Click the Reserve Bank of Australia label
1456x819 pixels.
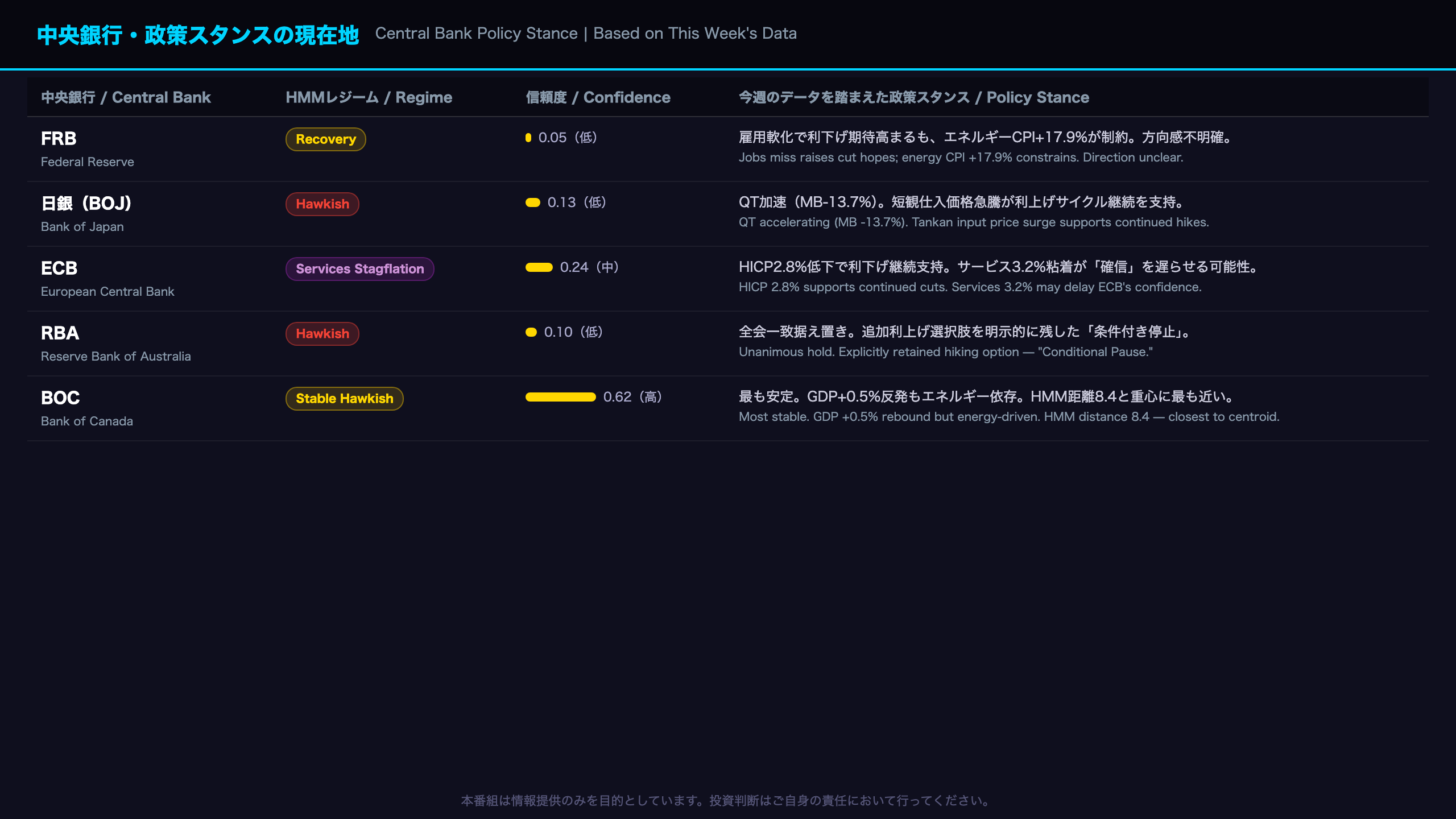coord(116,356)
